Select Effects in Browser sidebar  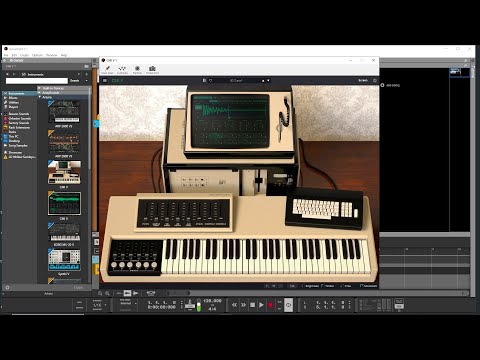13,98
